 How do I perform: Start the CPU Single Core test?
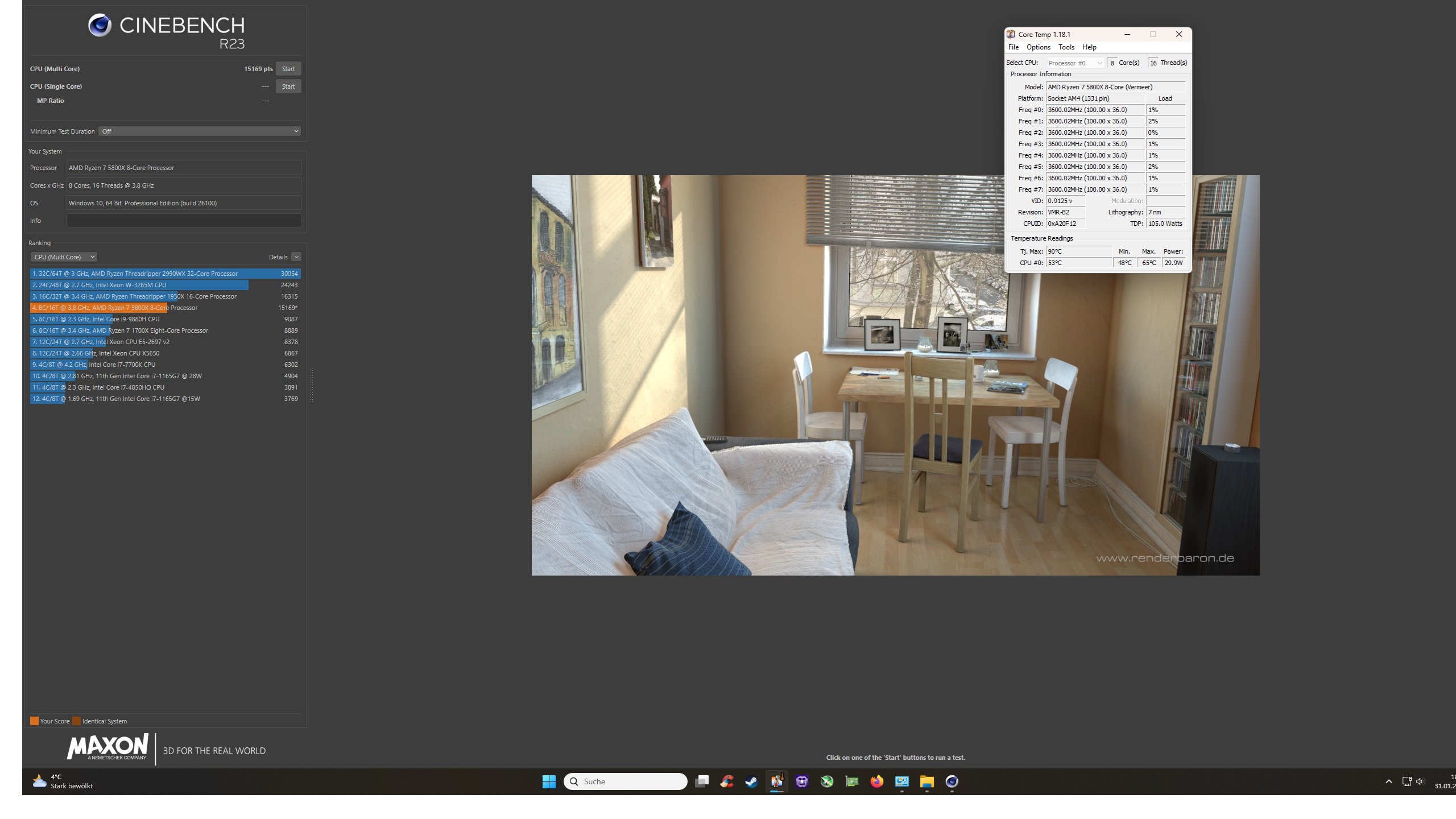coord(288,86)
